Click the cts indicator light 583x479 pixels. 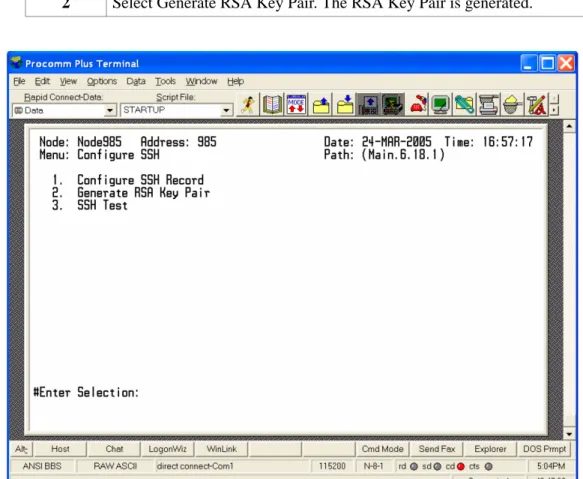[x=489, y=466]
